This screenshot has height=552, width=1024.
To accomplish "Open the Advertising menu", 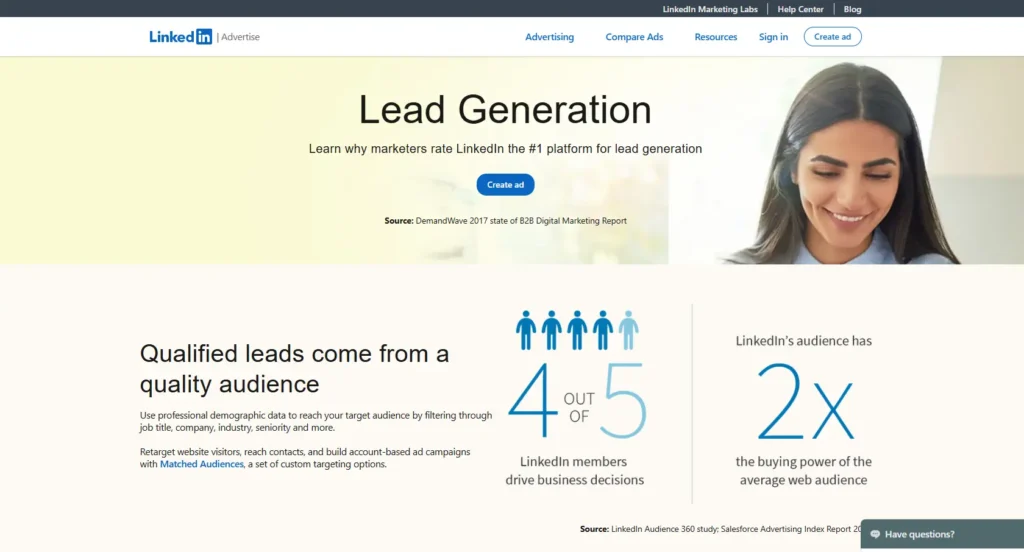I will tap(549, 37).
